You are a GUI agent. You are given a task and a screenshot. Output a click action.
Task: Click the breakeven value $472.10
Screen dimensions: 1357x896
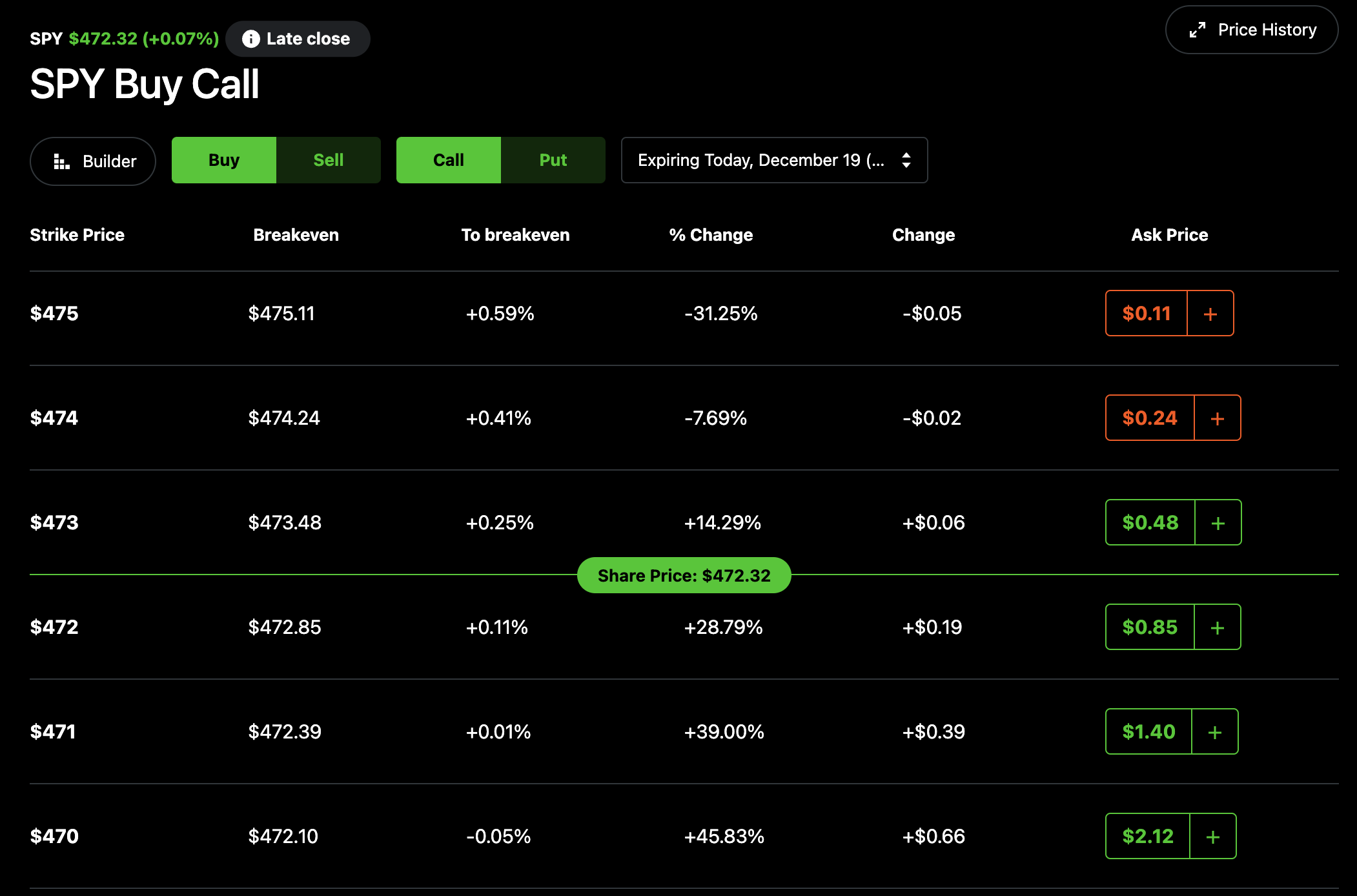[283, 837]
